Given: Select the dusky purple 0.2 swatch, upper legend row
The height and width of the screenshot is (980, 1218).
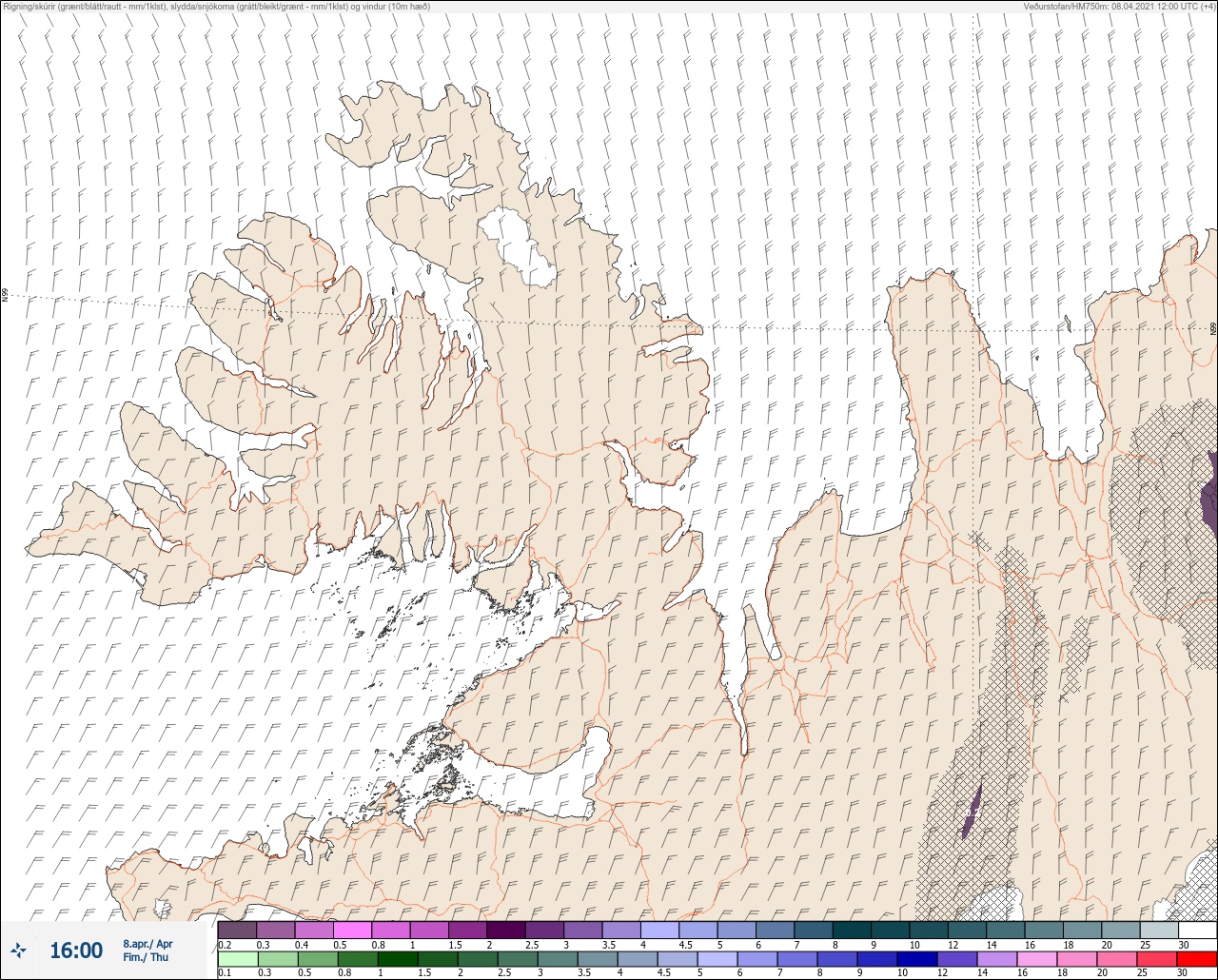Looking at the screenshot, I should (237, 930).
